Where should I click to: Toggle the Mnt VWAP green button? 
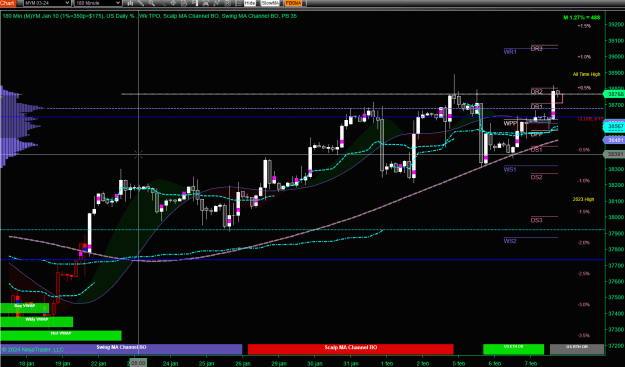point(61,336)
